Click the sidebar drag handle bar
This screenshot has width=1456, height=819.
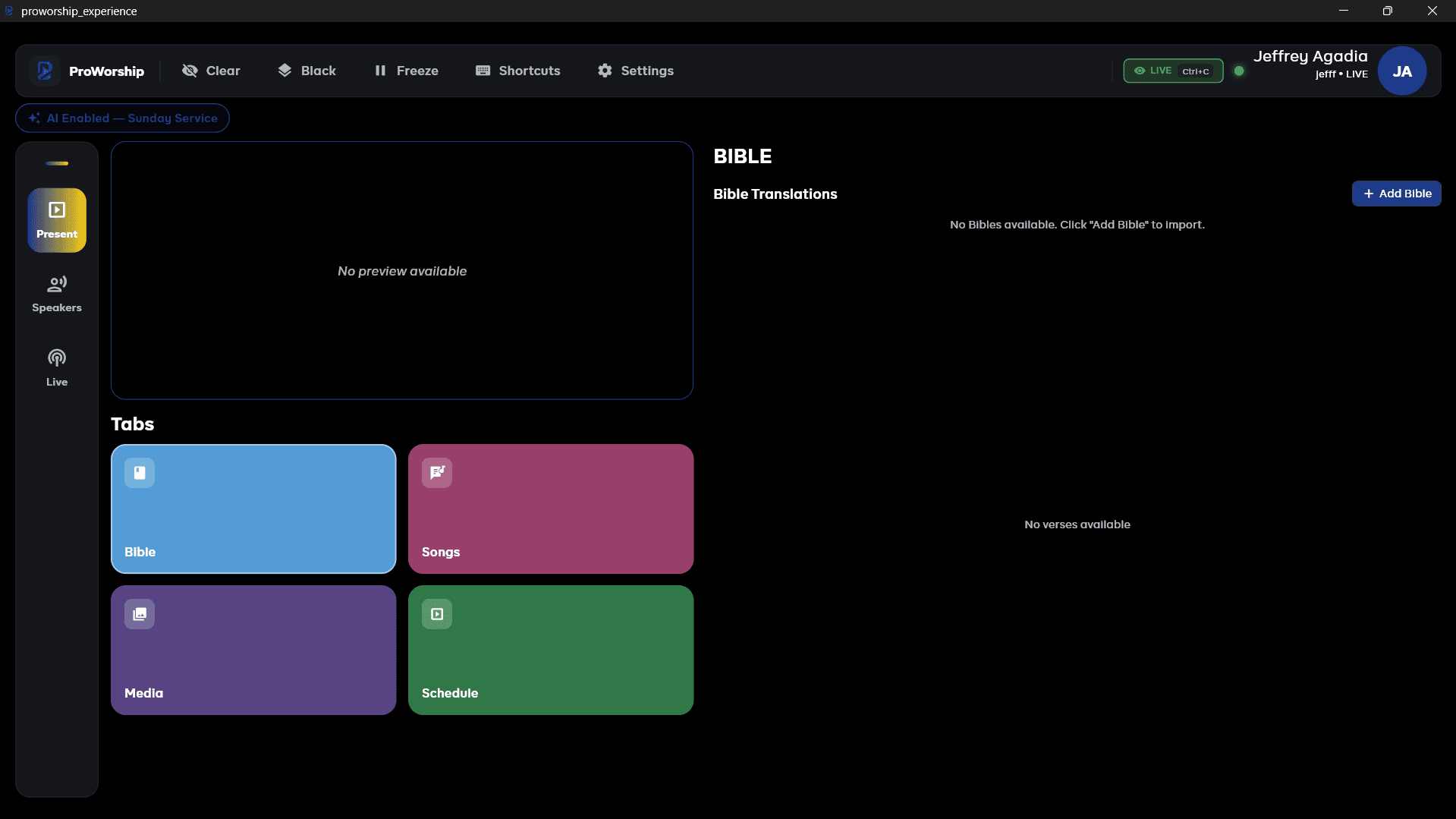57,163
